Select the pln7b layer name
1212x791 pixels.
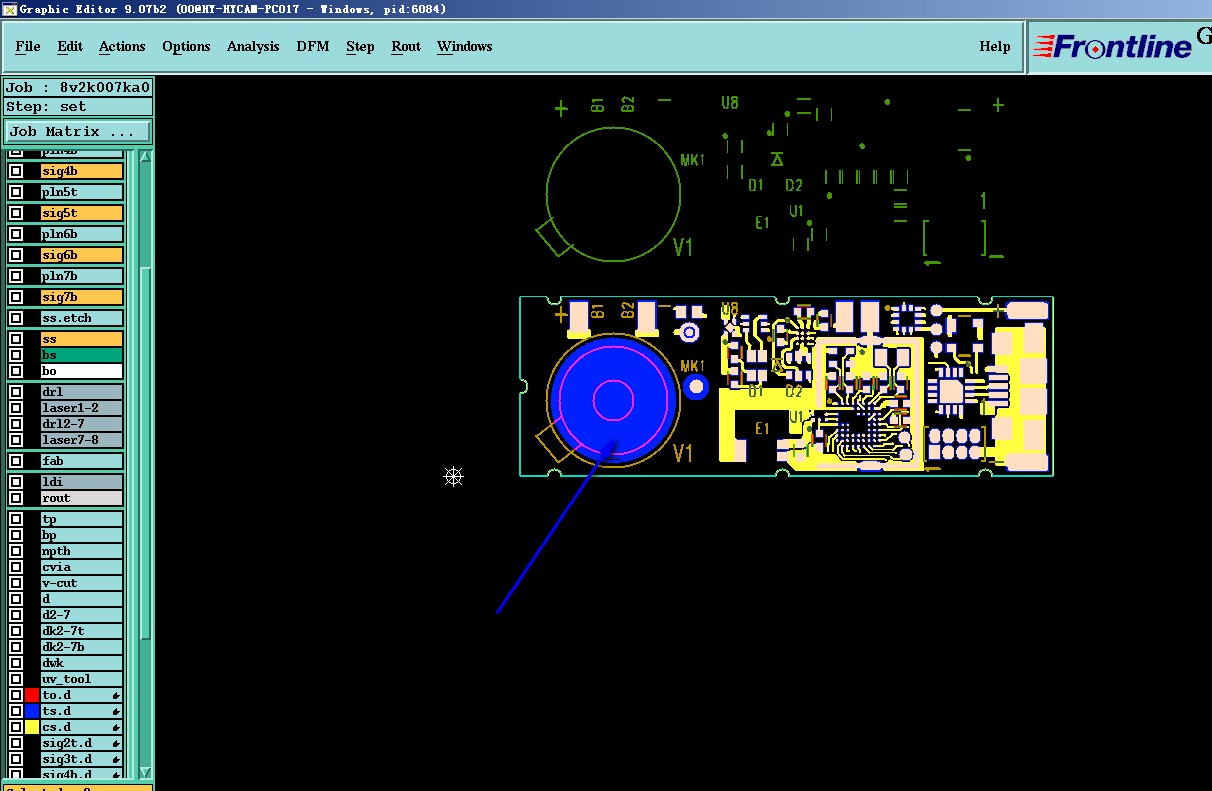82,276
